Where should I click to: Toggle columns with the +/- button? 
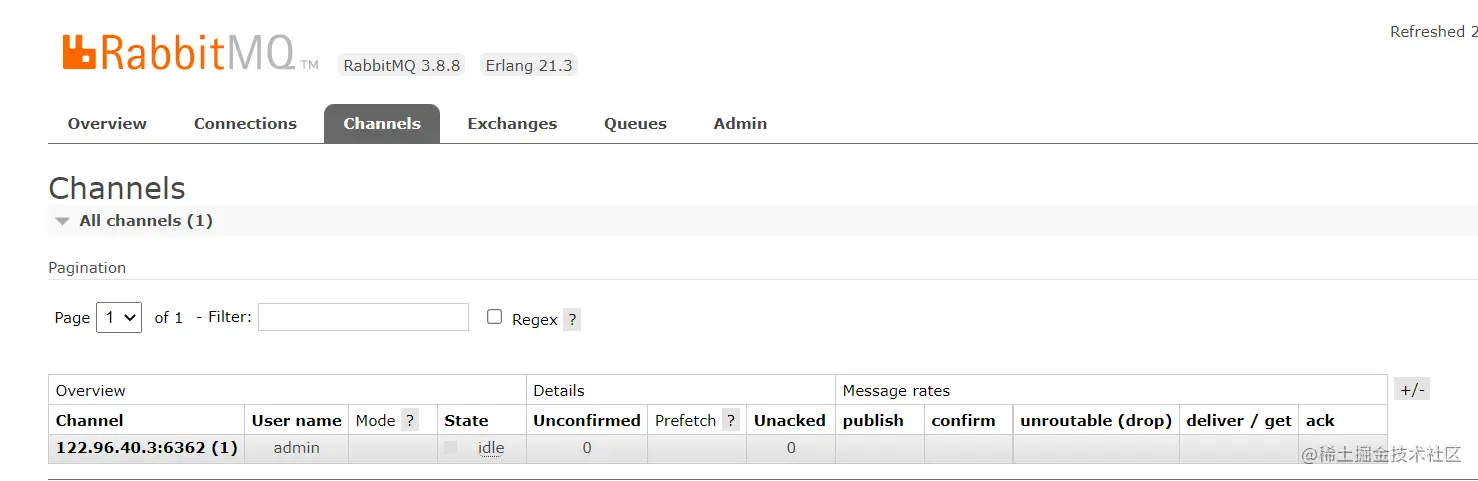pyautogui.click(x=1412, y=390)
